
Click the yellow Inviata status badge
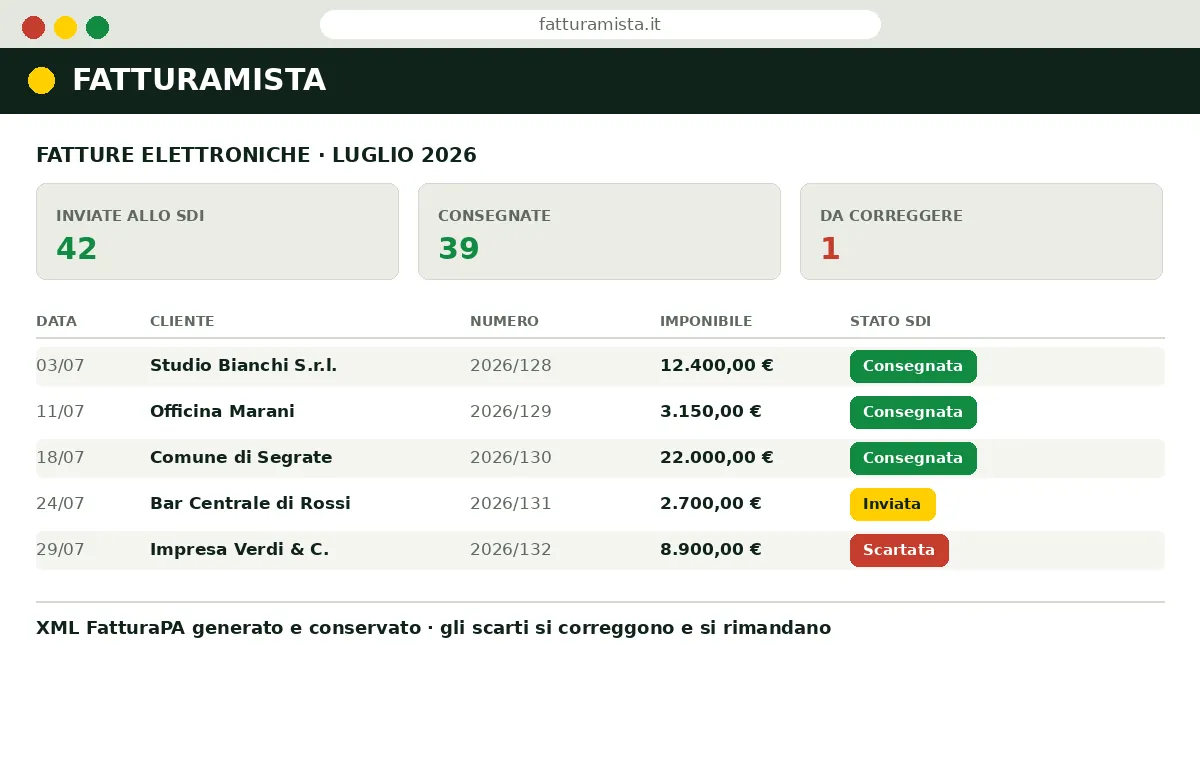[892, 504]
